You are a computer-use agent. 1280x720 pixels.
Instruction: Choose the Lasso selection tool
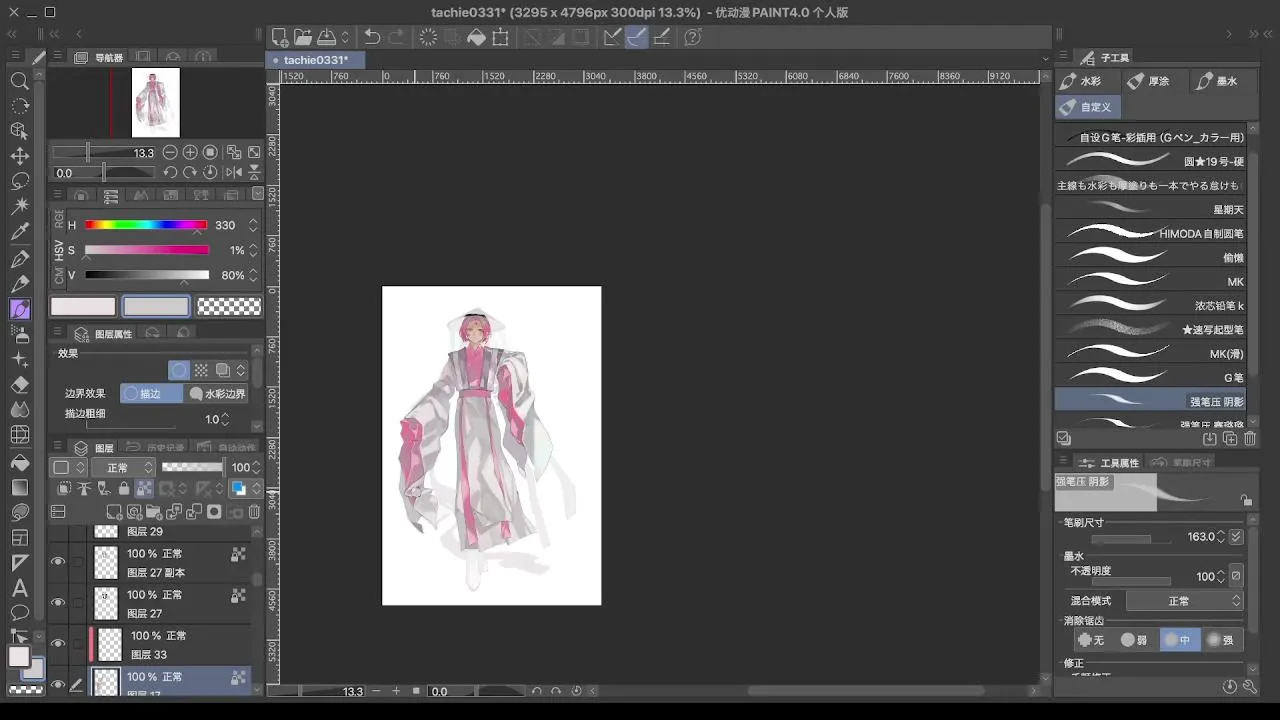pyautogui.click(x=19, y=181)
